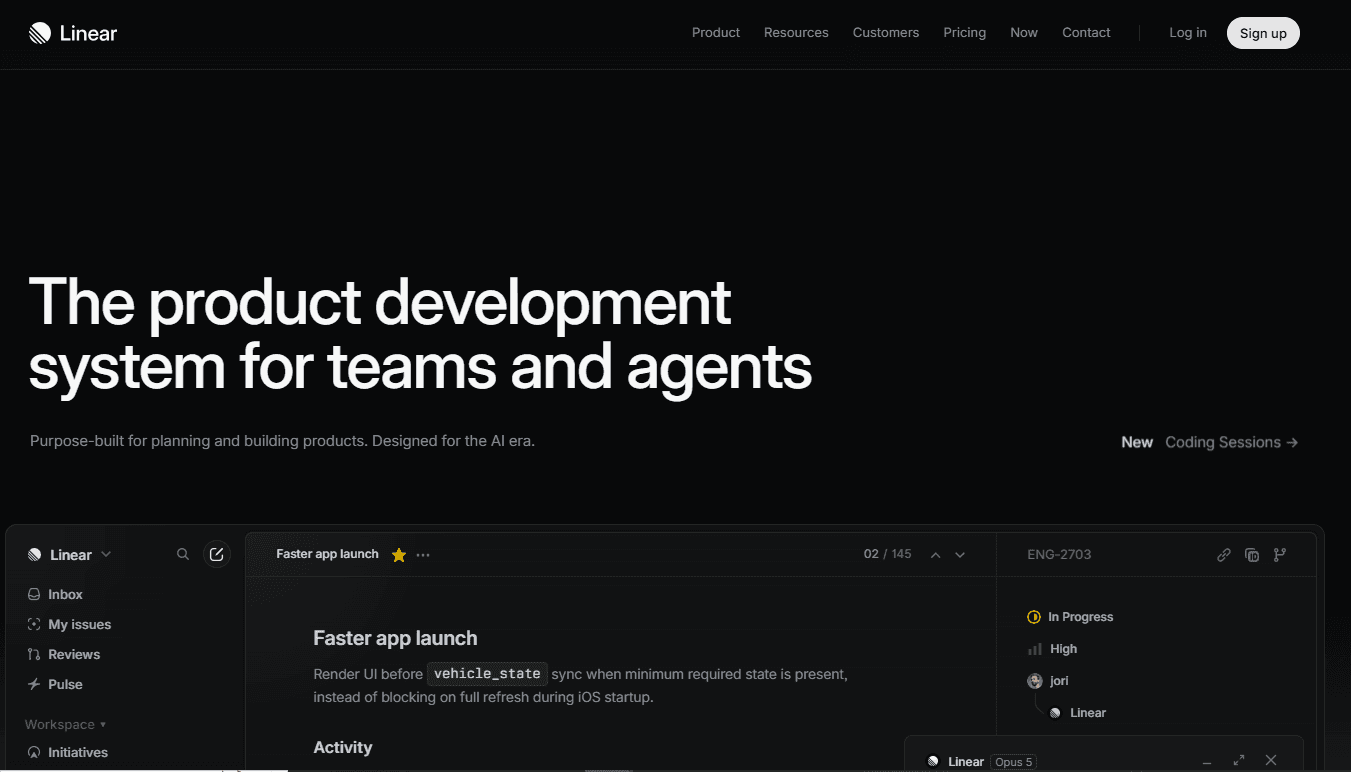Click the High priority bars icon
Image resolution: width=1351 pixels, height=772 pixels.
1035,649
